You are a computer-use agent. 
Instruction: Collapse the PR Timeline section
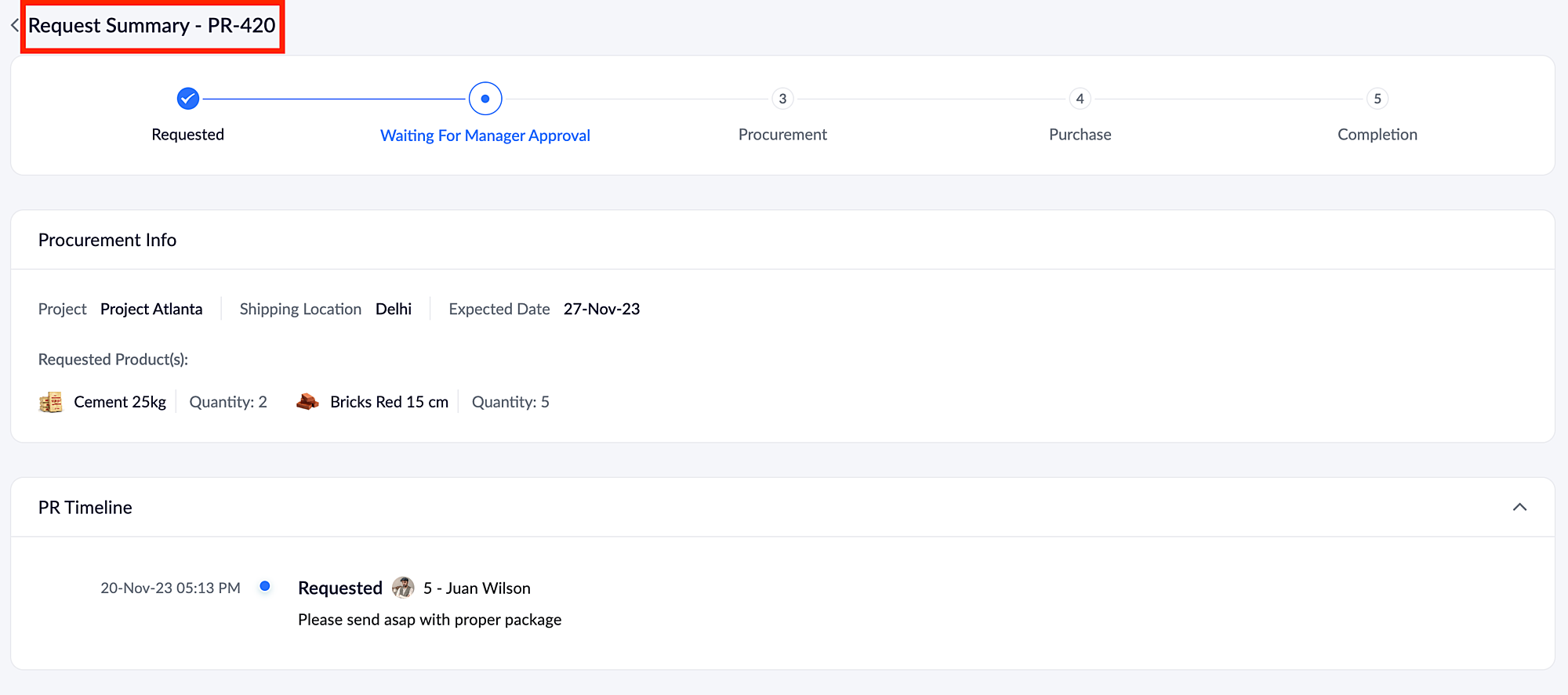pos(1519,507)
